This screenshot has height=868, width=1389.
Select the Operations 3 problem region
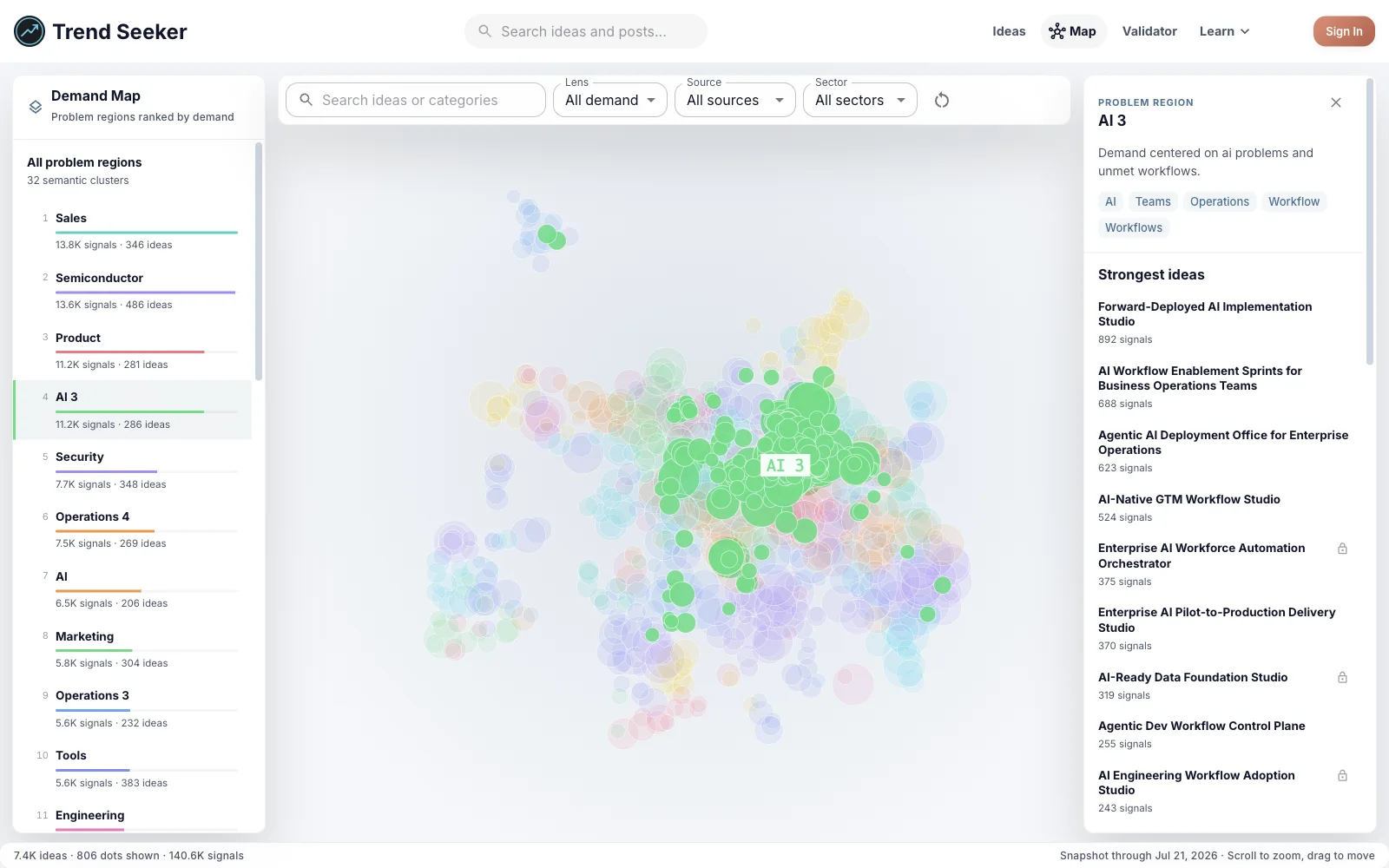coord(133,708)
